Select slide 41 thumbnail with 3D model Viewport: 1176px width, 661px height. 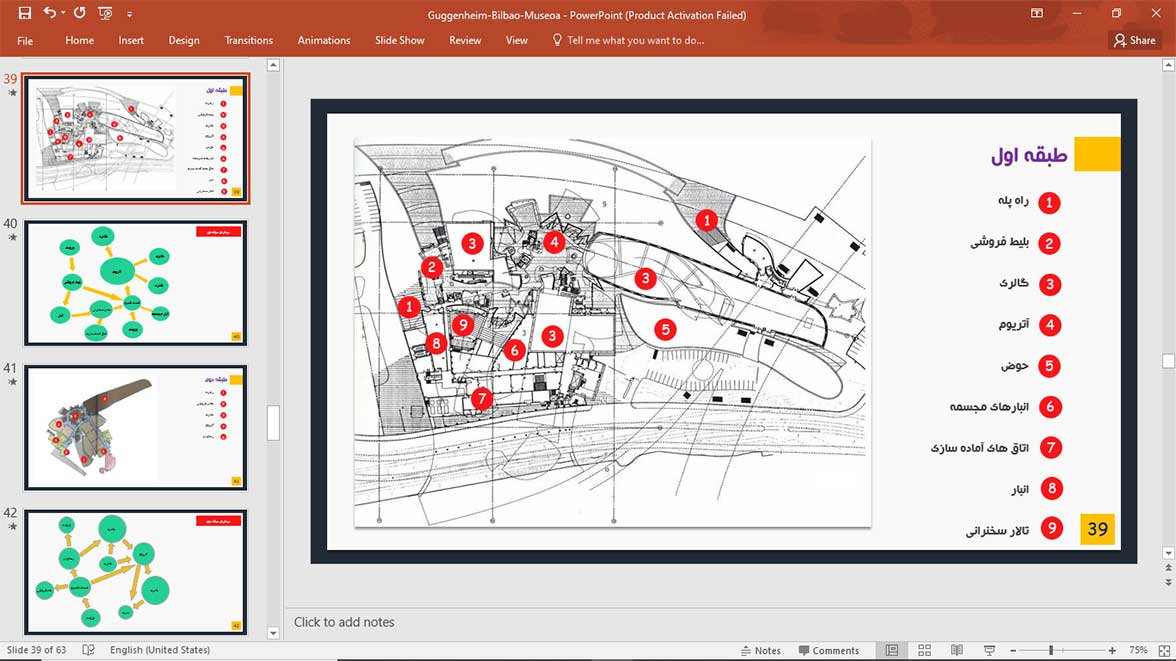coord(136,428)
